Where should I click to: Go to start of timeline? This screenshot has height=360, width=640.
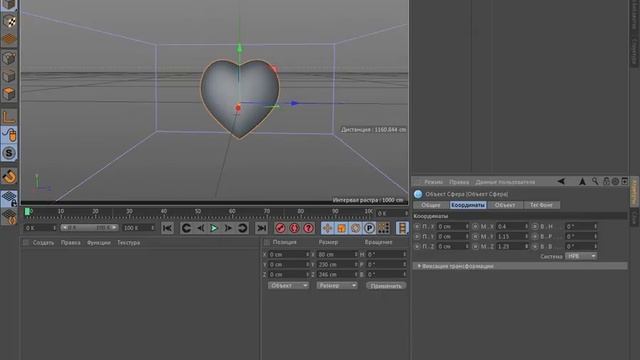pyautogui.click(x=167, y=228)
